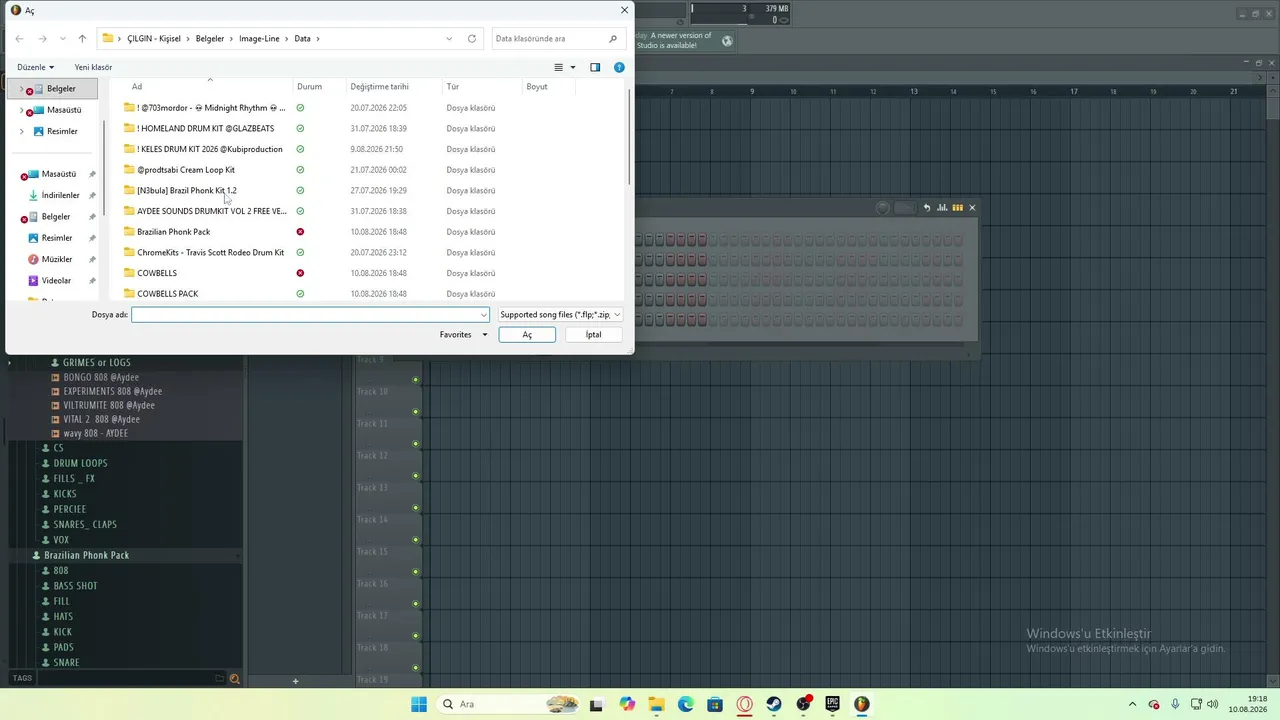
Task: Open Task View on the taskbar
Action: point(597,704)
